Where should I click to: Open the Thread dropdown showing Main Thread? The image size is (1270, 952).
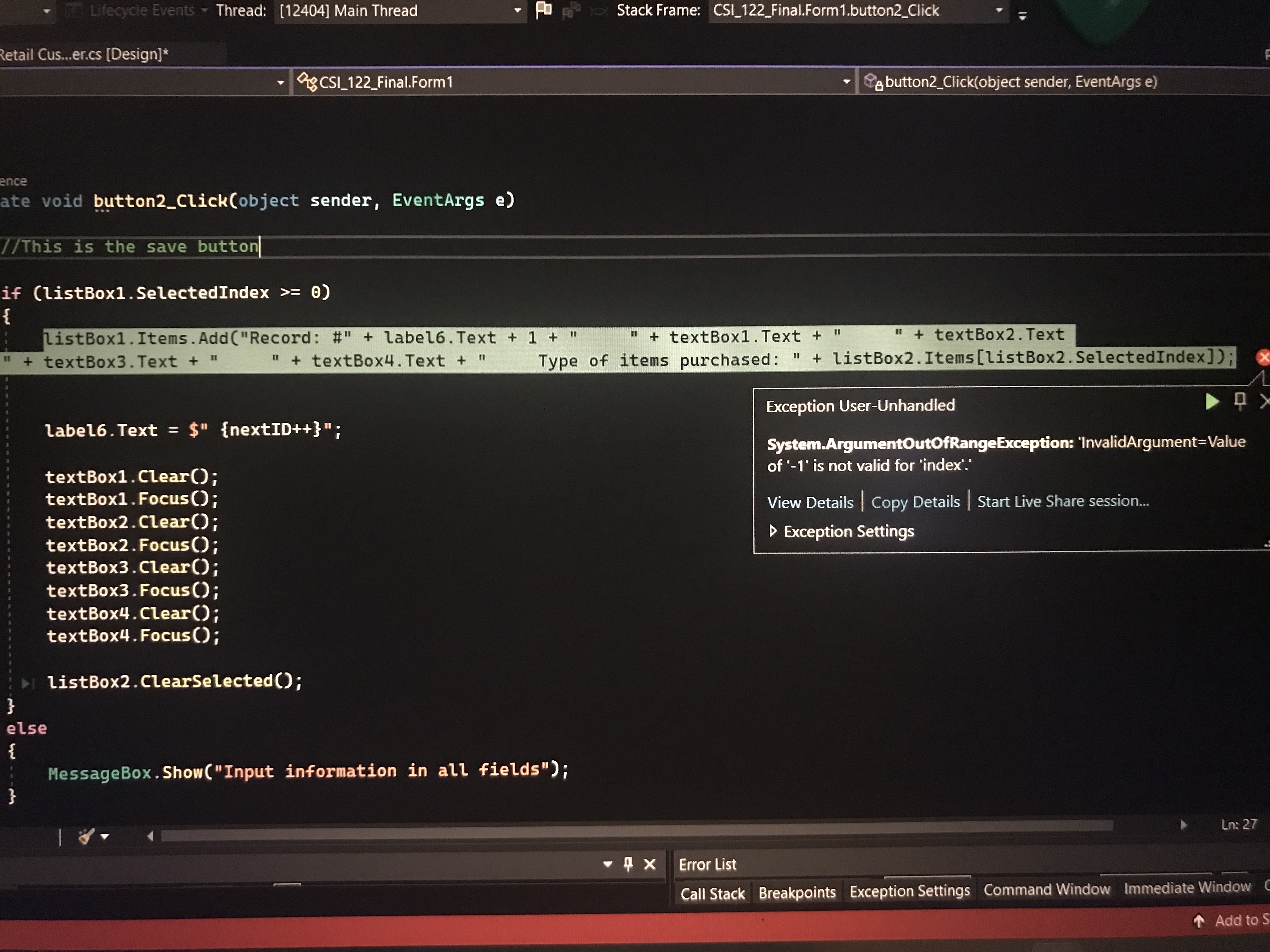tap(400, 11)
